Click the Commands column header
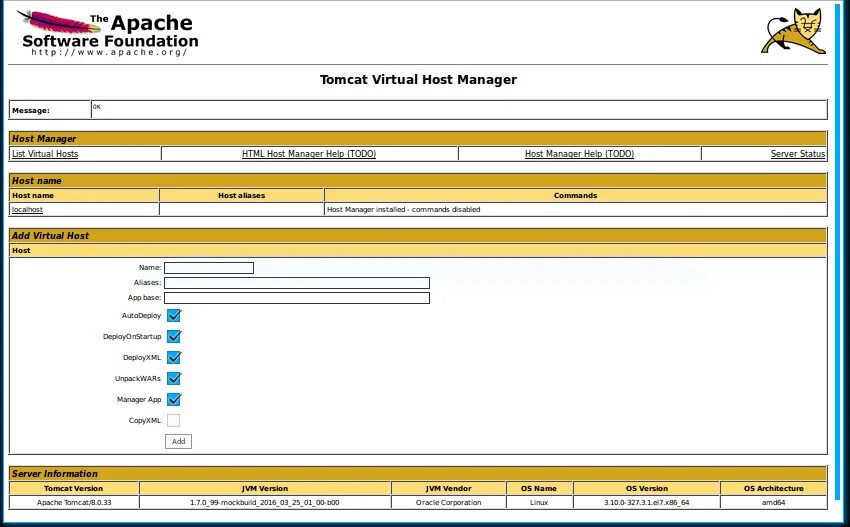Image resolution: width=850 pixels, height=527 pixels. point(575,196)
